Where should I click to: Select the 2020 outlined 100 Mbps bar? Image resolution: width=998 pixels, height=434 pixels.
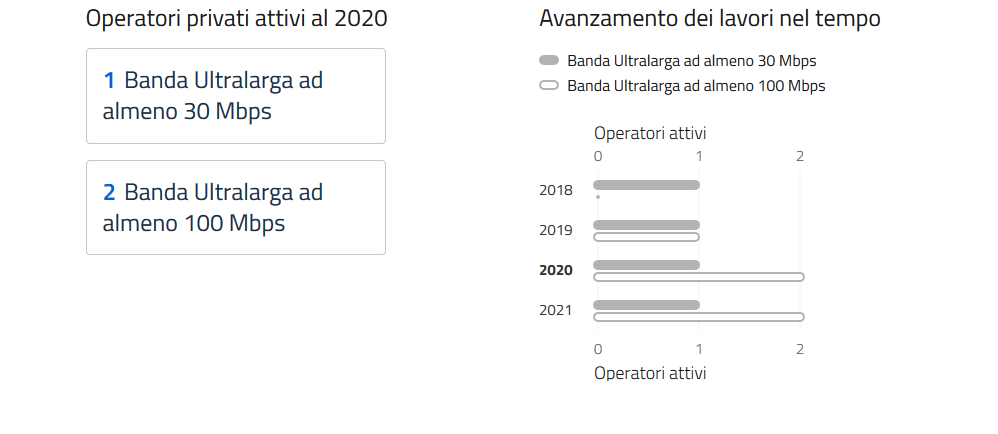pos(698,277)
